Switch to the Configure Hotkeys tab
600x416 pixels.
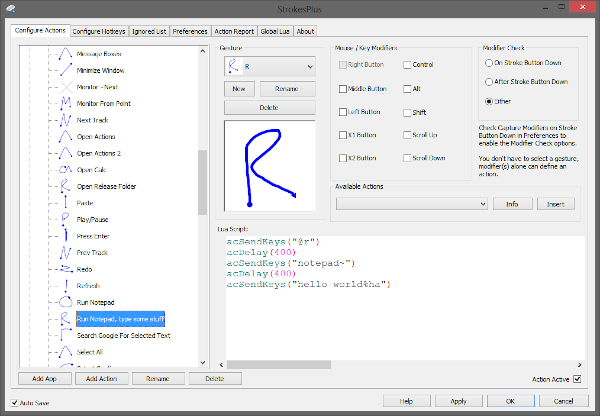[99, 32]
